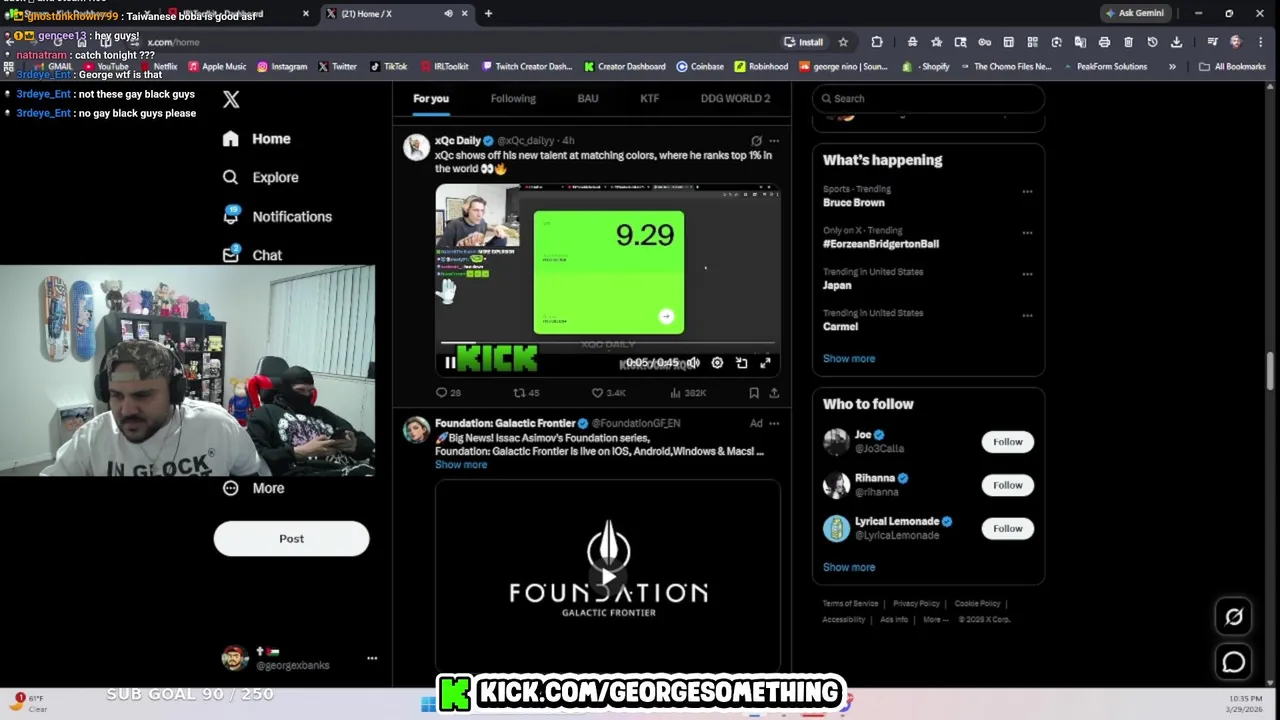Open account menu next to @georgexbanks
Viewport: 1280px width, 720px height.
[372, 658]
